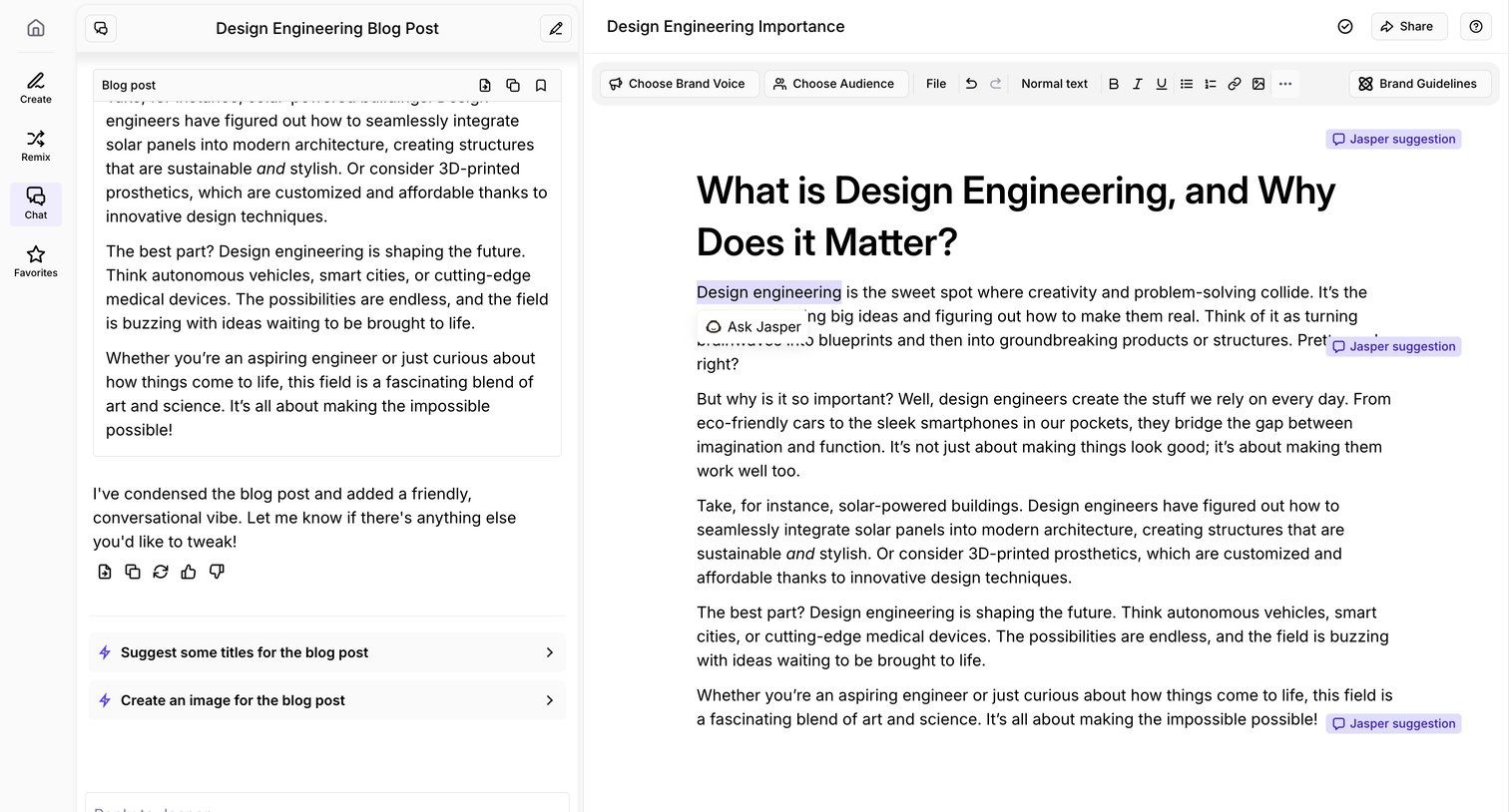Give thumbs up to the response
The image size is (1509, 812).
click(x=189, y=572)
